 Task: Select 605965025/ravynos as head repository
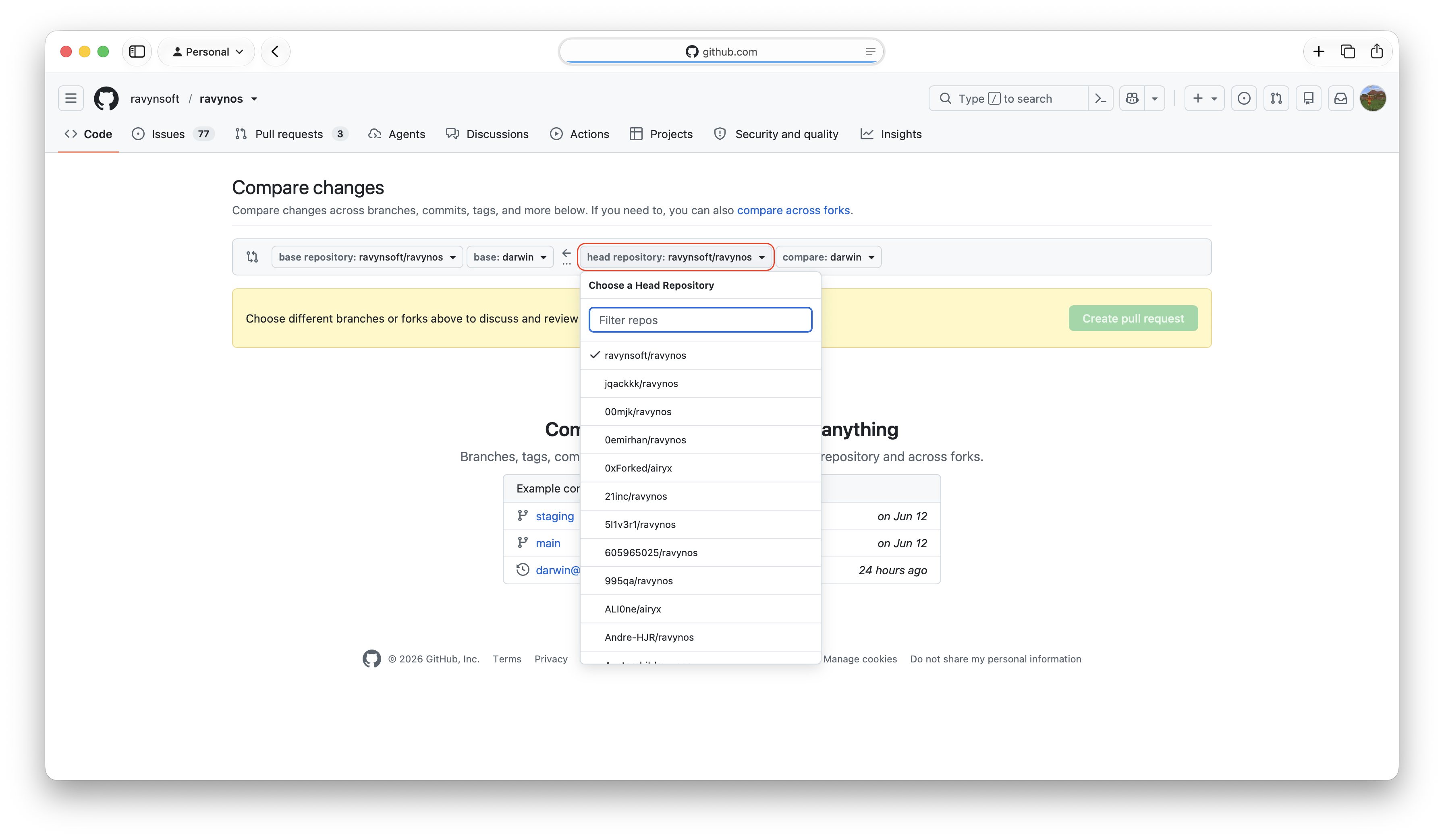point(700,552)
